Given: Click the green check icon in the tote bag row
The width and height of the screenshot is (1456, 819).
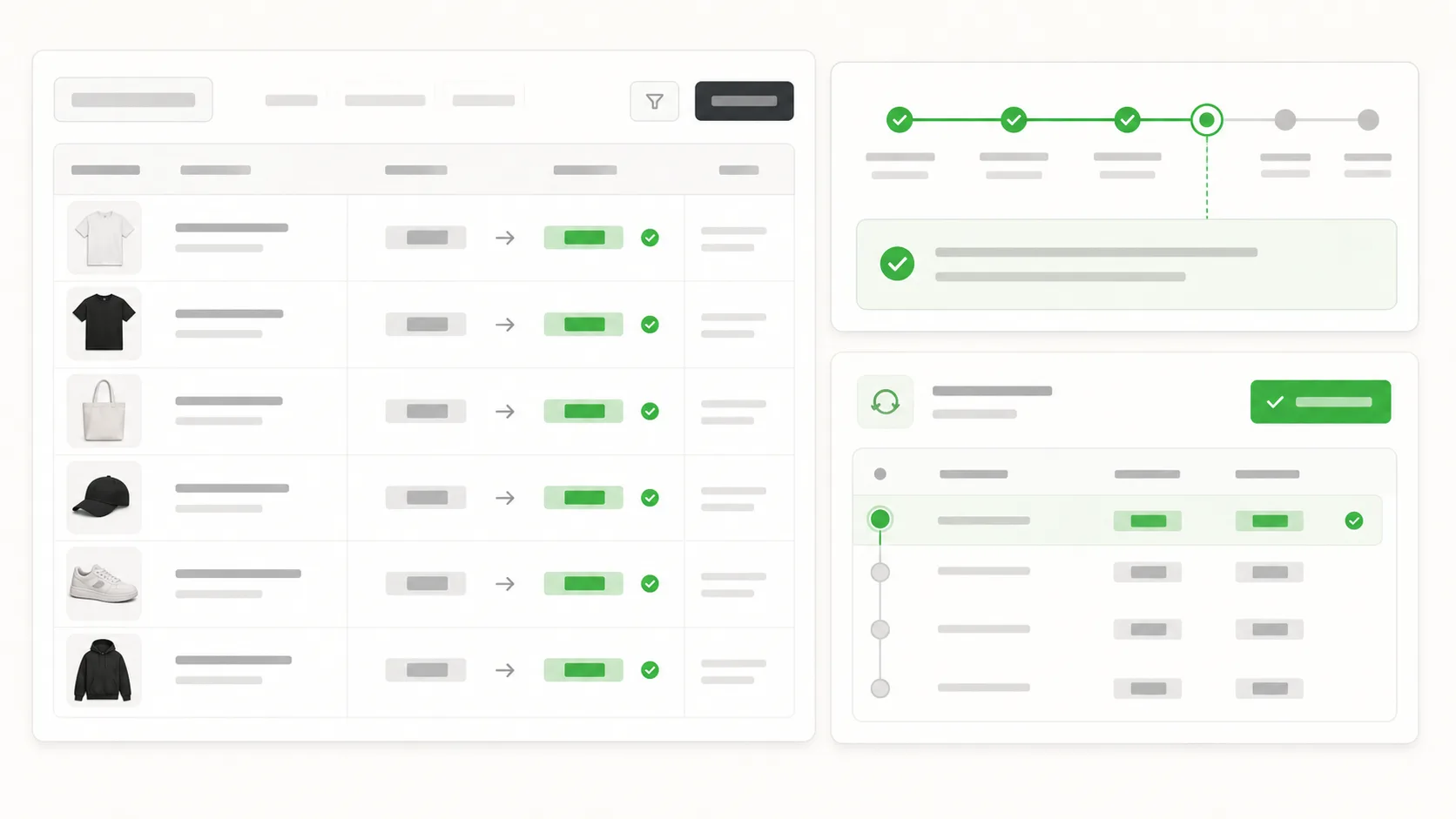Looking at the screenshot, I should click(650, 411).
